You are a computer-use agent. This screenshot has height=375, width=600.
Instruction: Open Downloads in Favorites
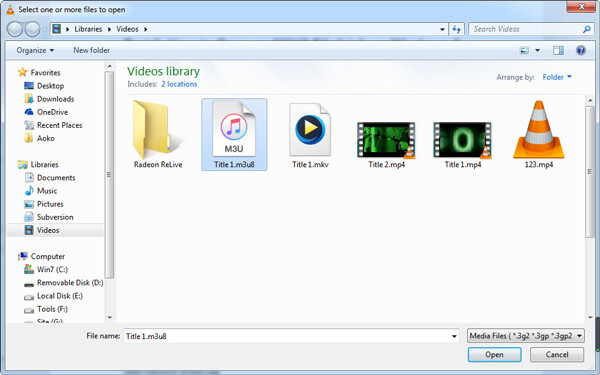[55, 99]
